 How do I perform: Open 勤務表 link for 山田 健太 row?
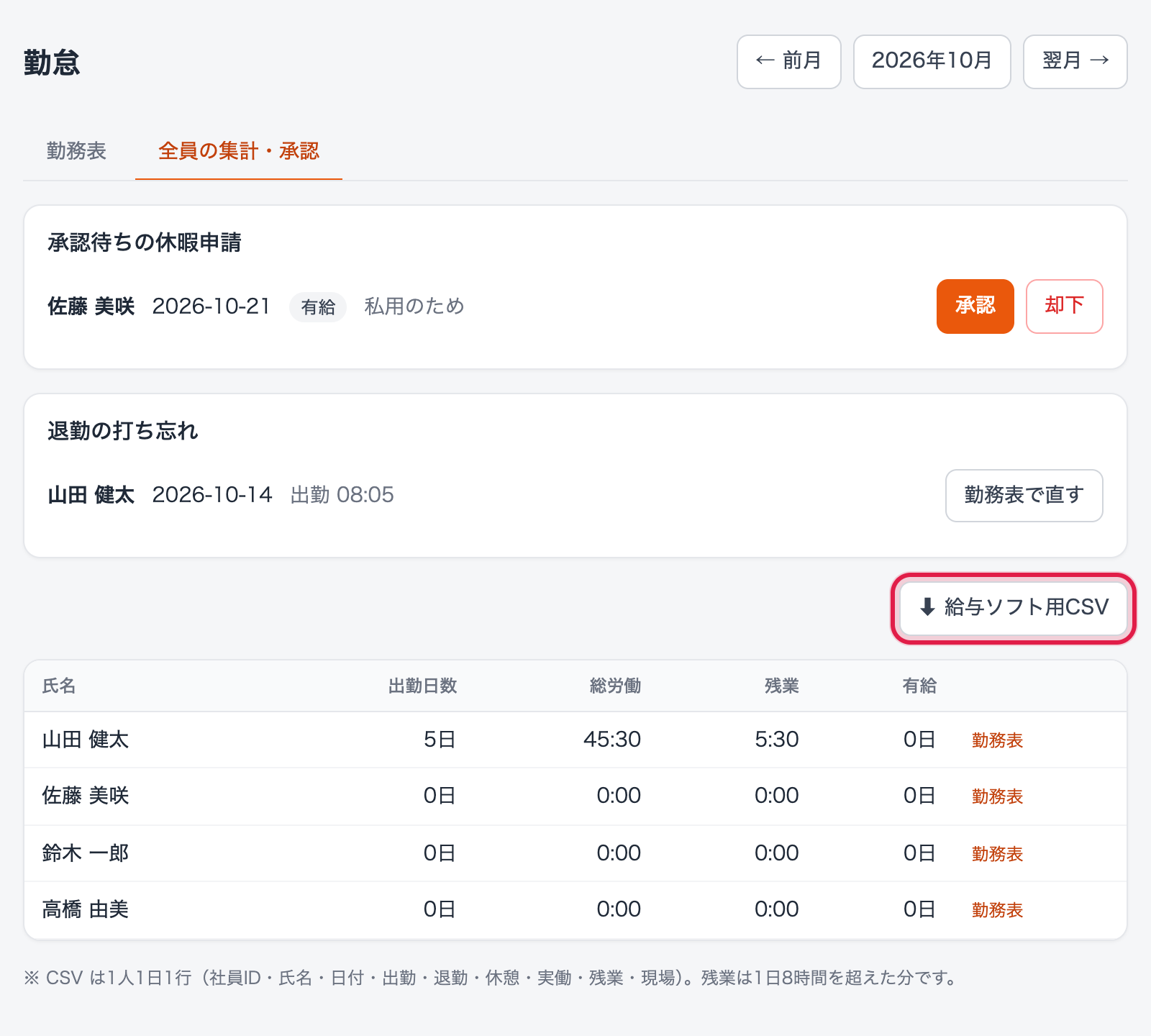(x=998, y=740)
